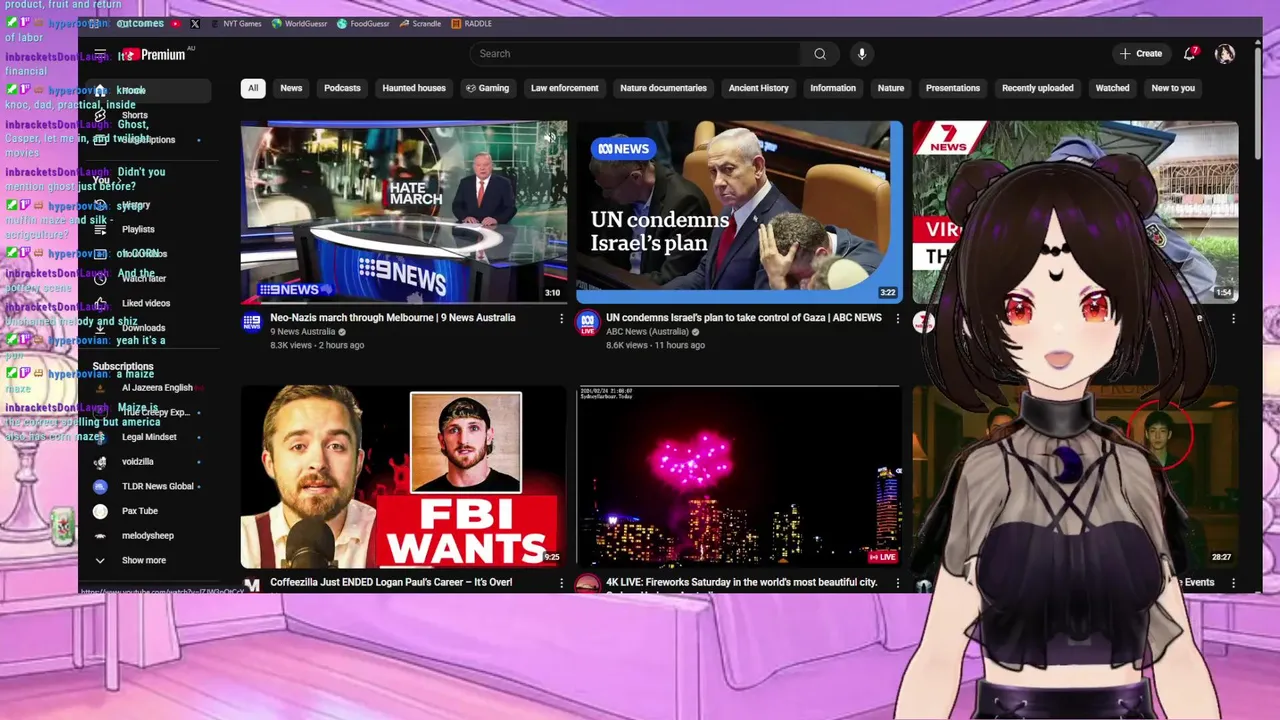Click the YouTube Premium logo

[154, 54]
